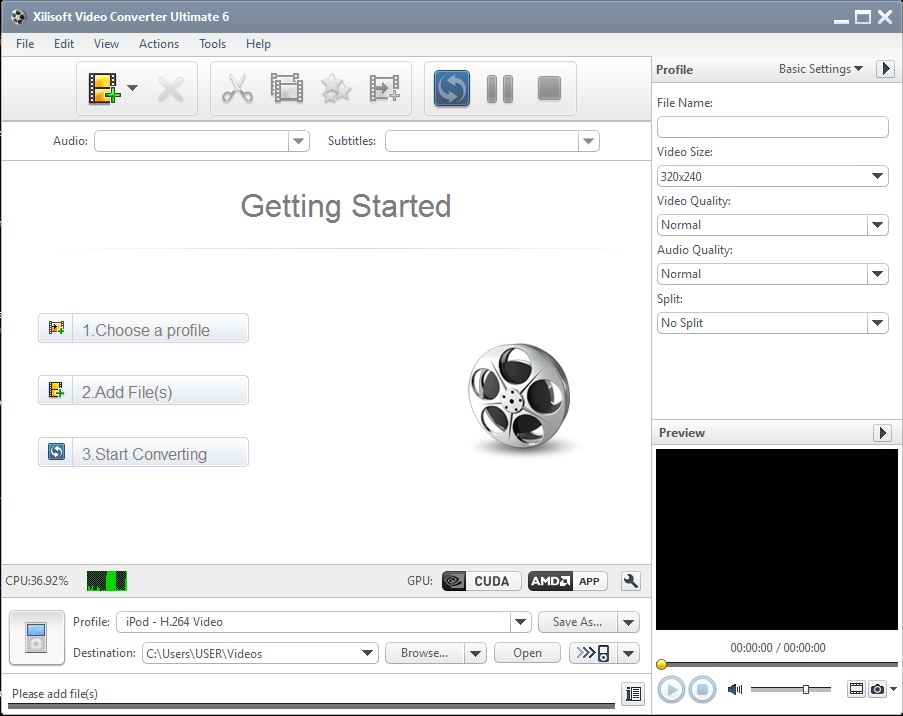903x716 pixels.
Task: Take a snapshot with the camera icon
Action: [x=878, y=689]
